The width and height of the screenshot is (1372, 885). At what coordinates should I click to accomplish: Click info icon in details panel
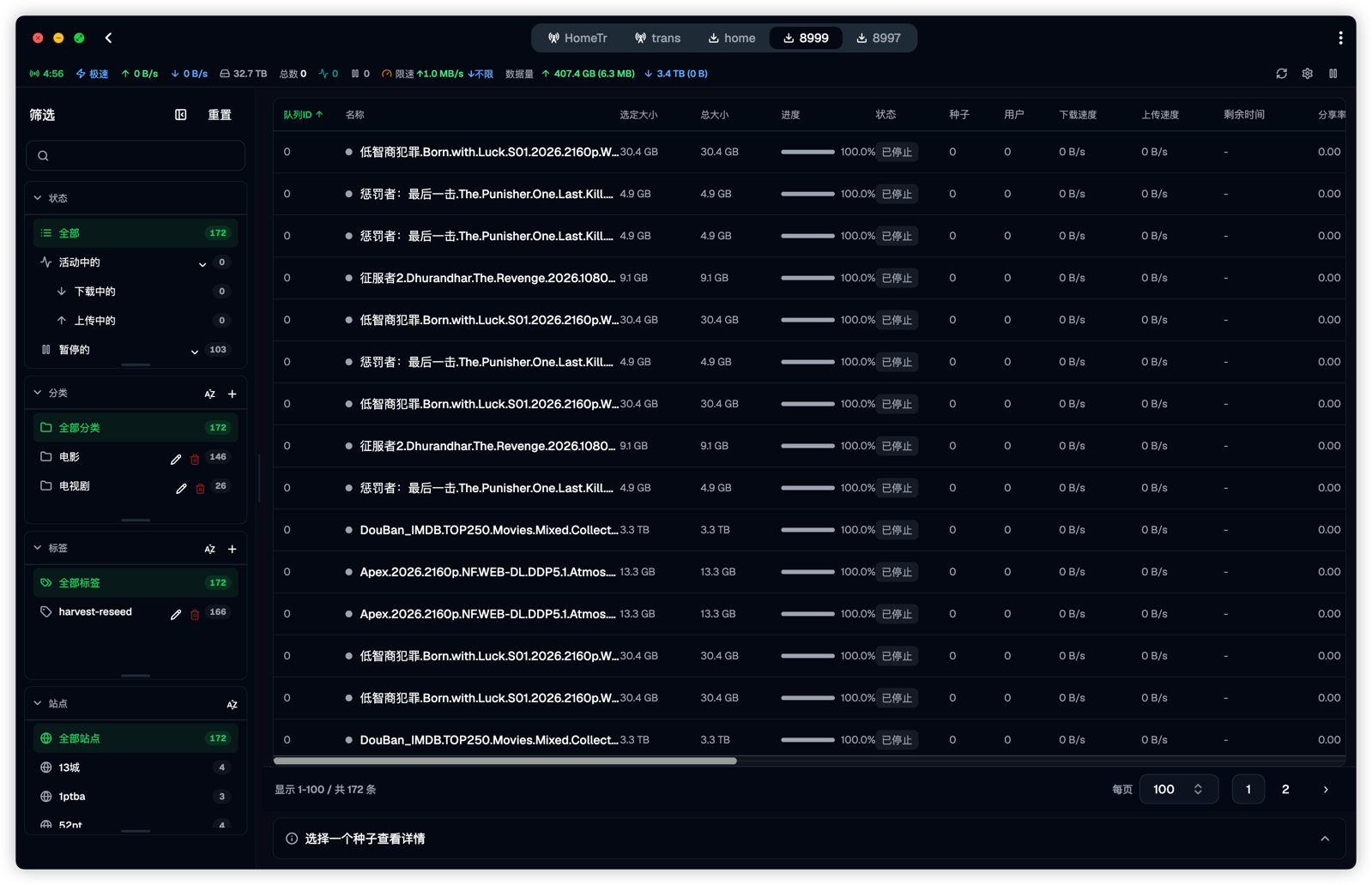(x=292, y=839)
